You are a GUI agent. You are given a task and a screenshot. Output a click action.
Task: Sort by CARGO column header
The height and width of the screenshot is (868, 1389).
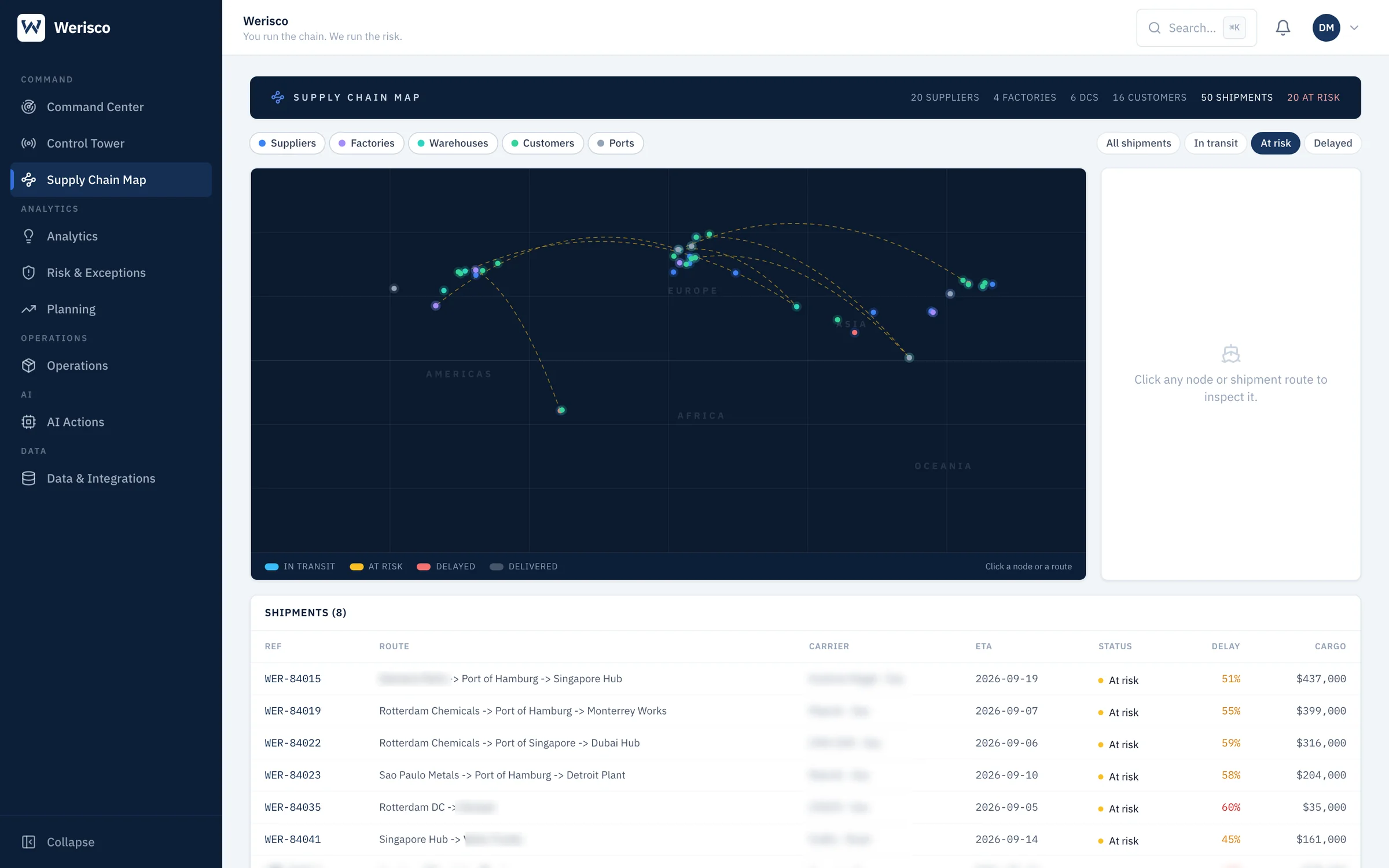point(1330,646)
